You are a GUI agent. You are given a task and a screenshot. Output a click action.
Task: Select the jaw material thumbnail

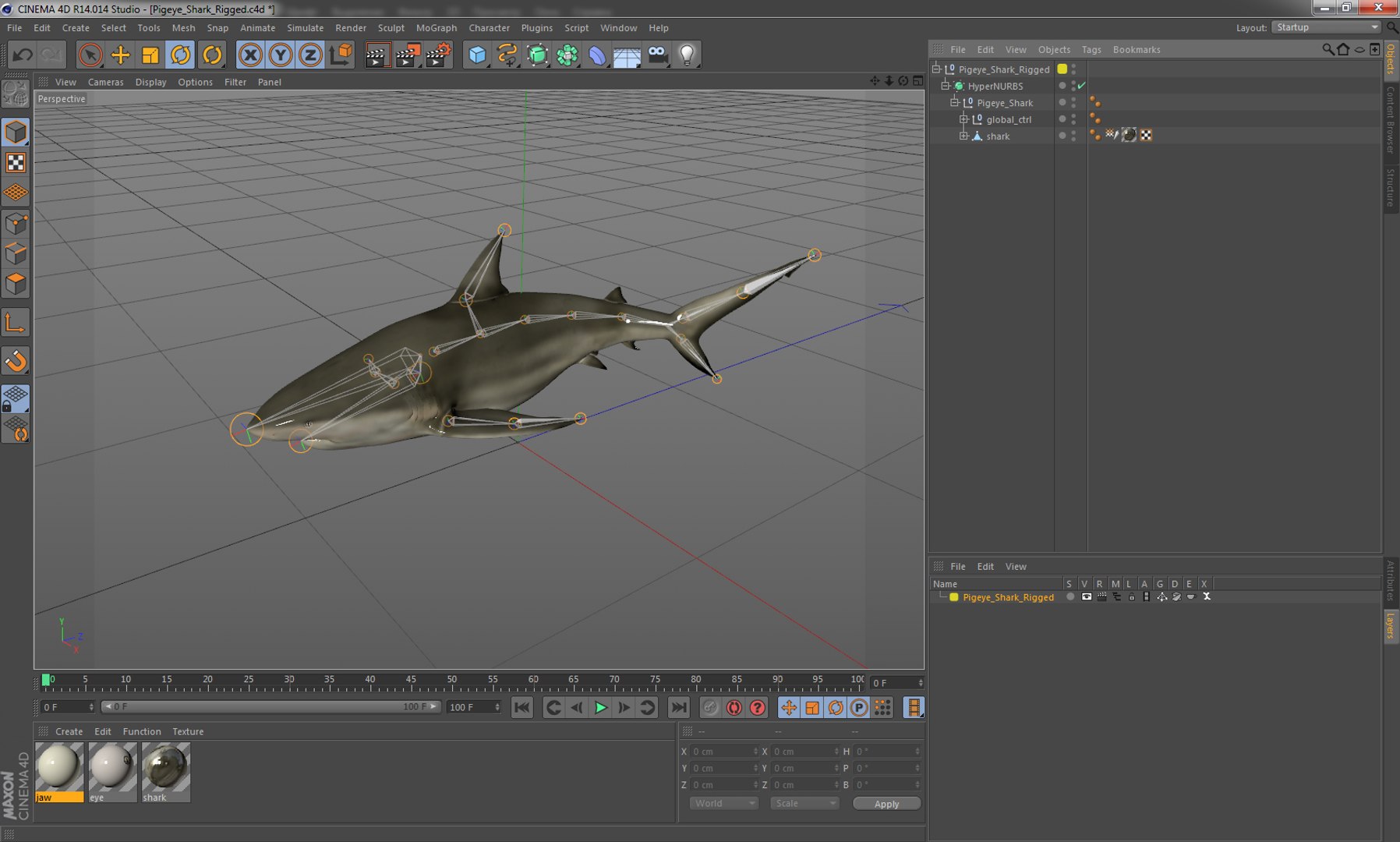coord(59,772)
